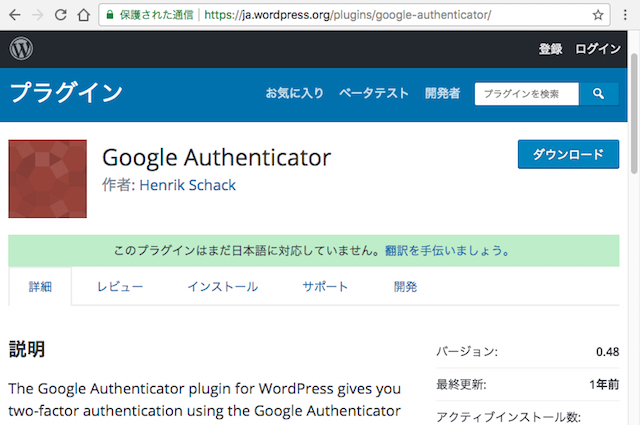Switch to the インストール tab
Screen dimensions: 640x425
click(222, 287)
